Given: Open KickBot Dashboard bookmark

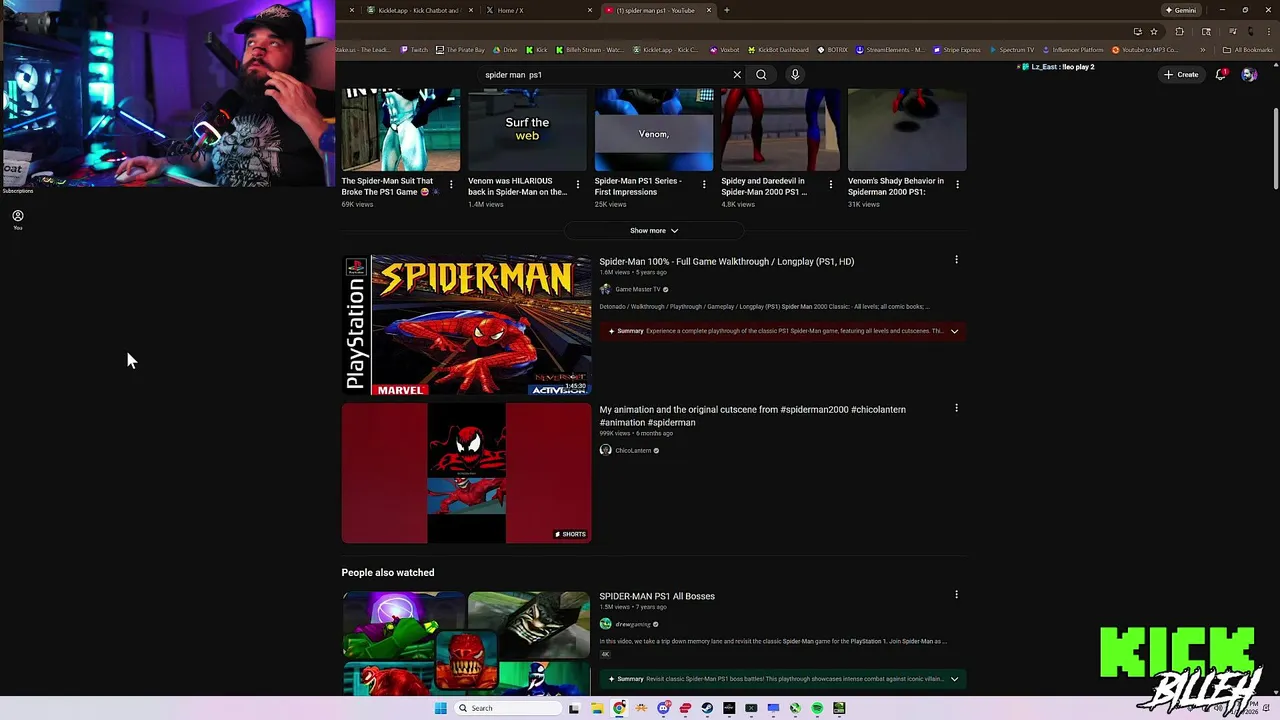Looking at the screenshot, I should coord(778,50).
